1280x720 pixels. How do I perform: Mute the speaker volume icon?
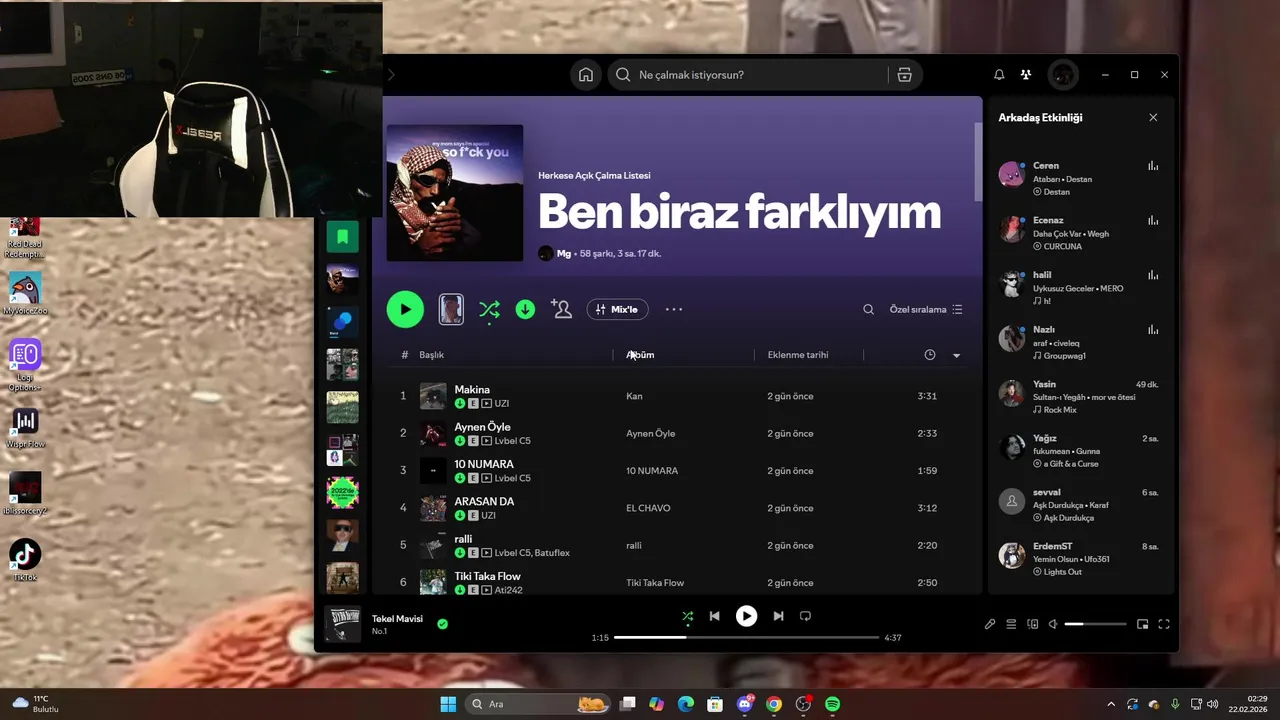click(x=1053, y=624)
